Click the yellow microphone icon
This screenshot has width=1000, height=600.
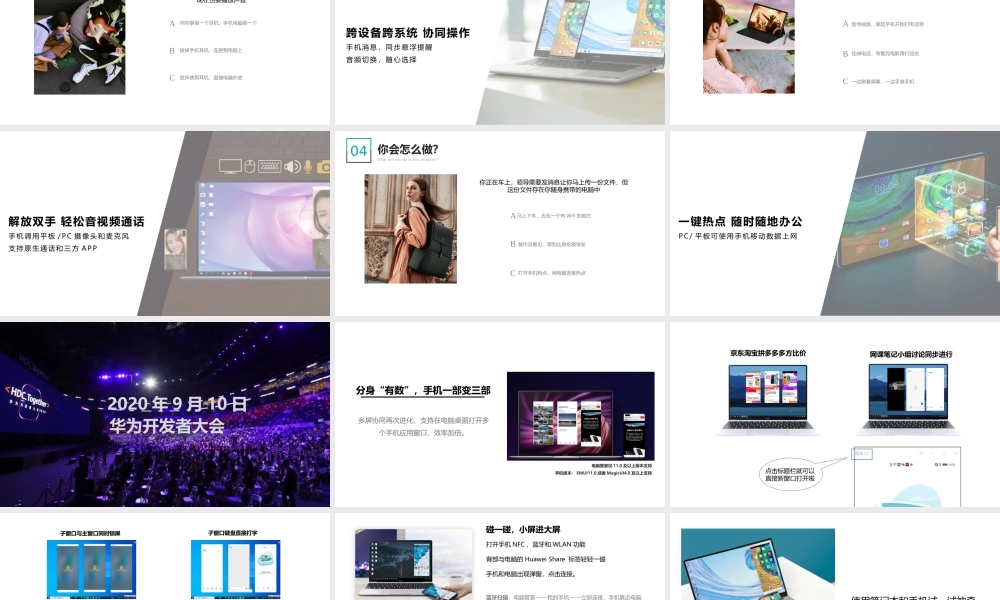(x=308, y=166)
